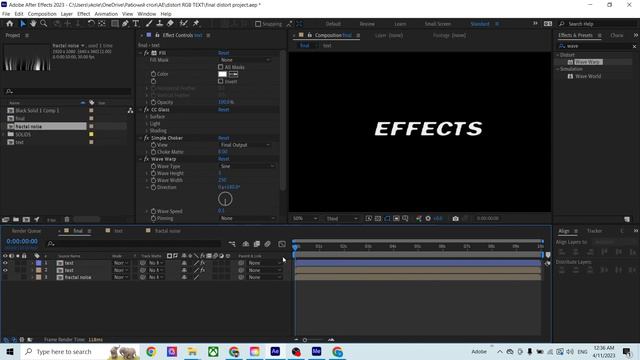The height and width of the screenshot is (360, 640).
Task: Toggle the Fill effect fx switch
Action: point(147,53)
